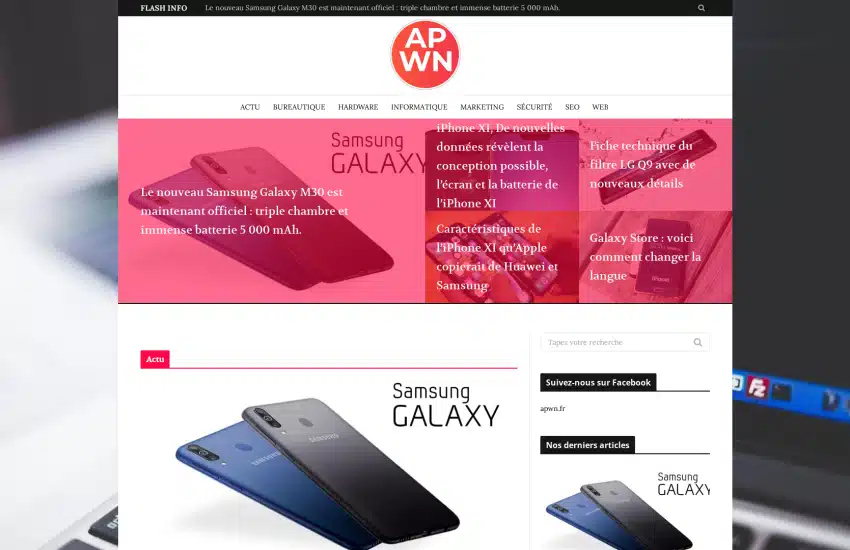Open featured Galaxy M30 article in hero banner
Screen dimensions: 850x550
point(244,211)
